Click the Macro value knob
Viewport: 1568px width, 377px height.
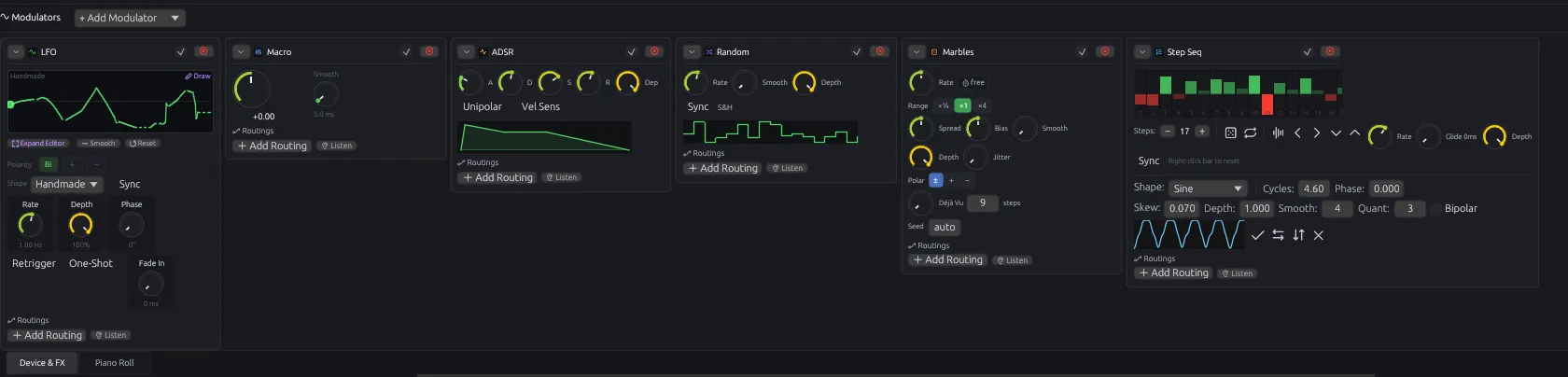tap(251, 89)
